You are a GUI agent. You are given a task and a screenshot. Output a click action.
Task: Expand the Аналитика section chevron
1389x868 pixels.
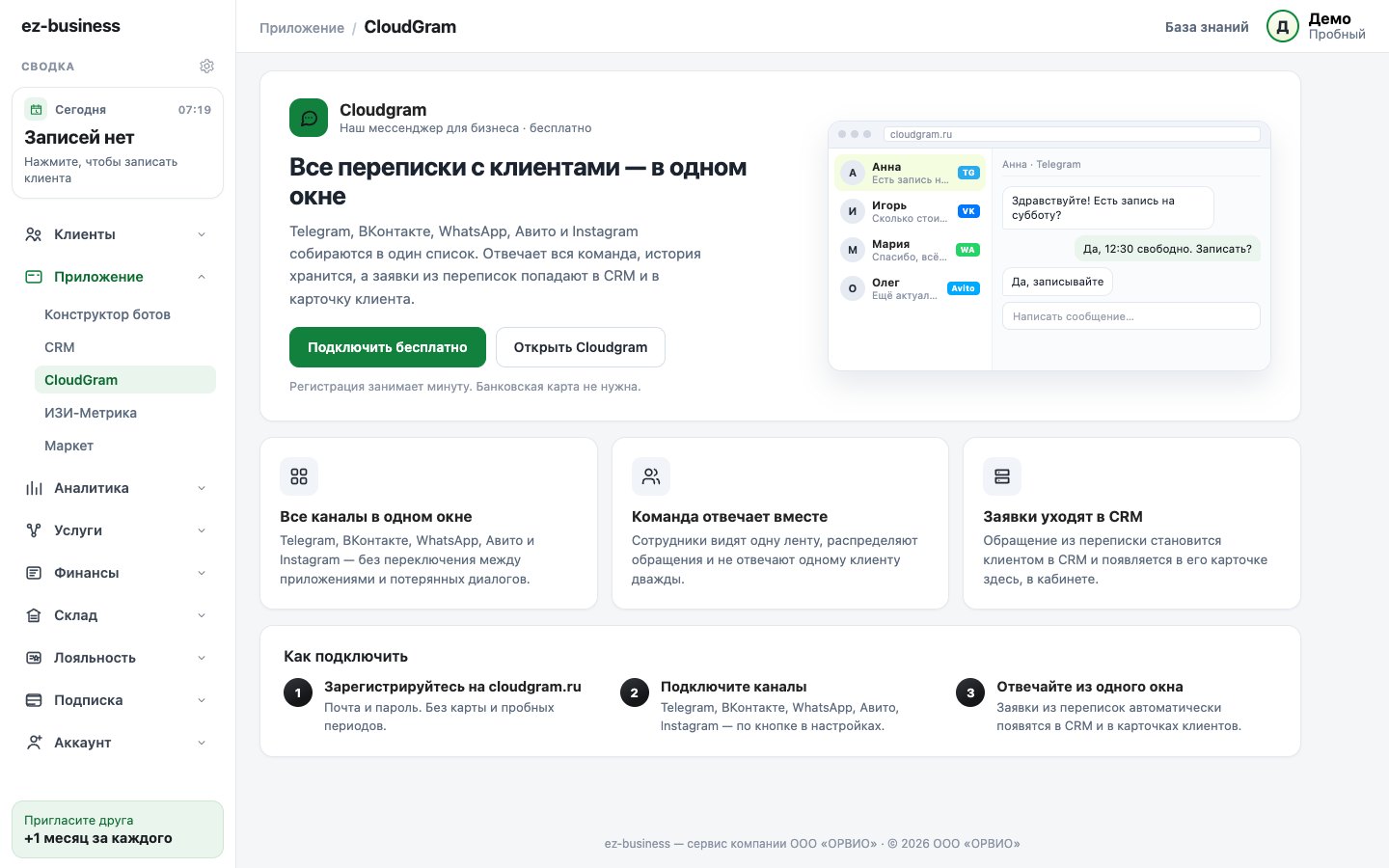pos(202,488)
